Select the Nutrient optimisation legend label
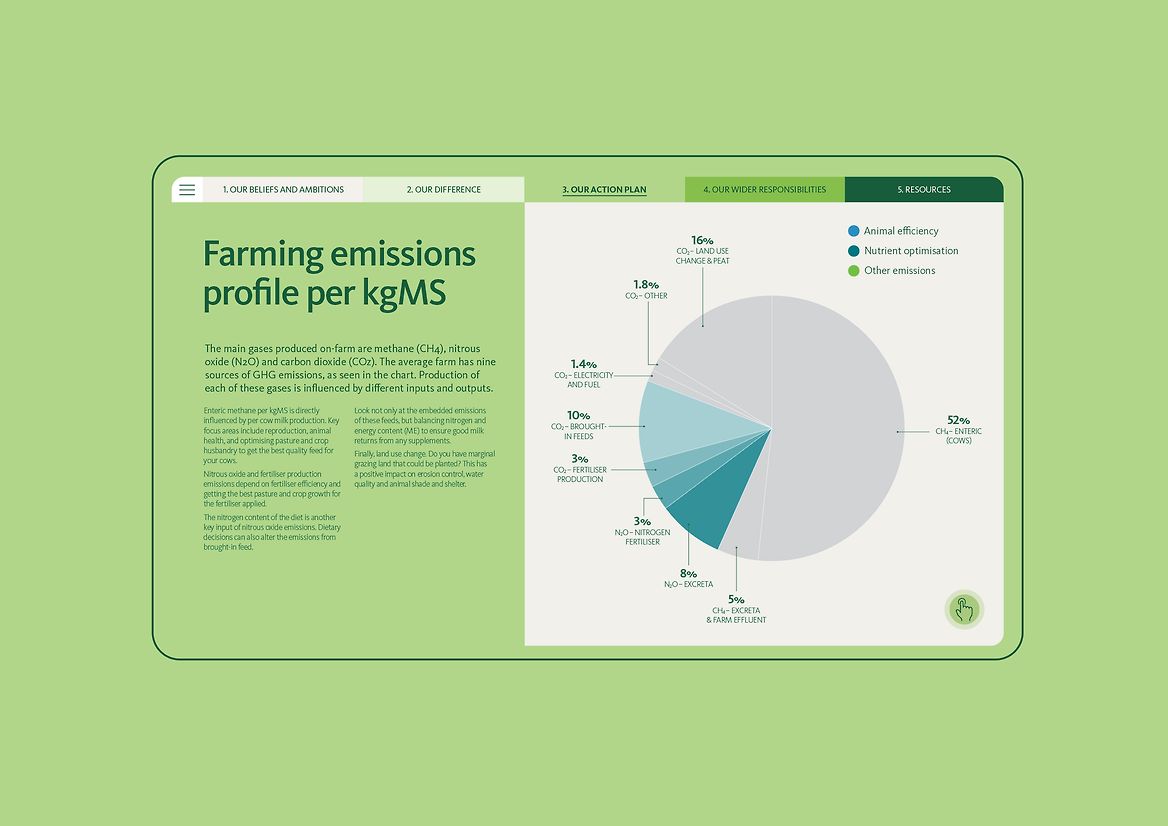The width and height of the screenshot is (1168, 826). pyautogui.click(x=911, y=251)
